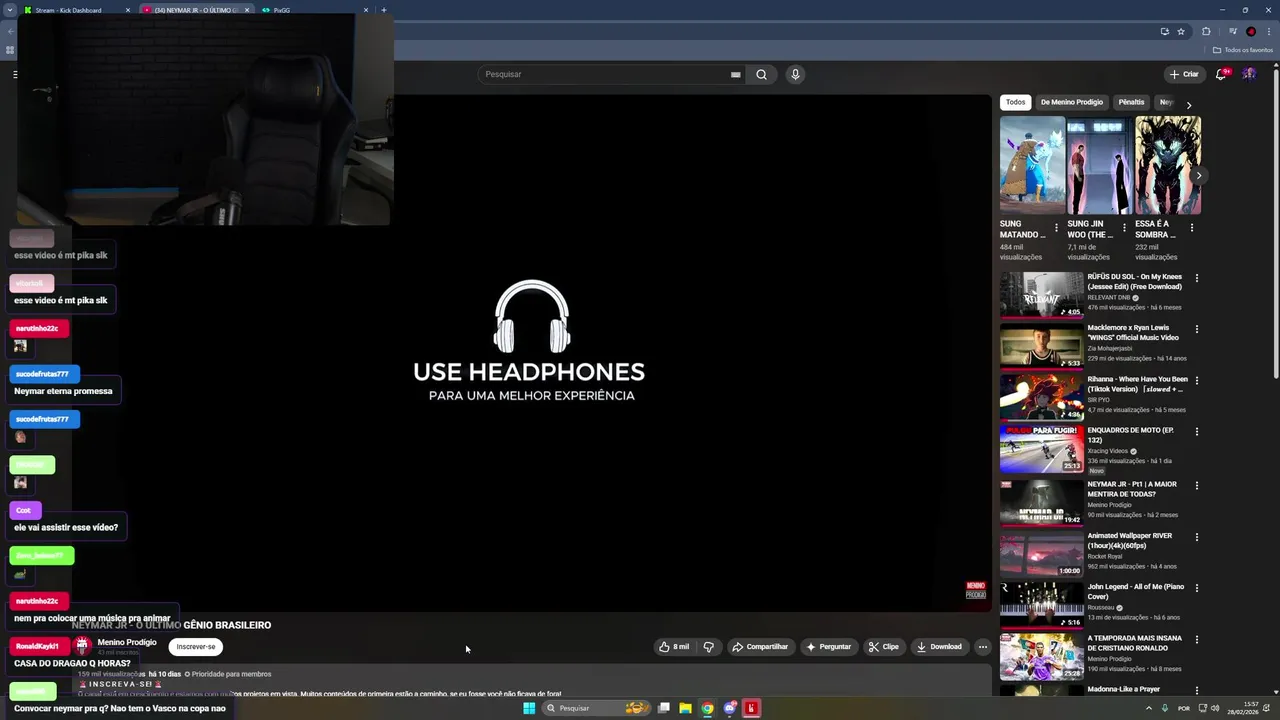Like the video with thumbs-up button

pyautogui.click(x=674, y=647)
